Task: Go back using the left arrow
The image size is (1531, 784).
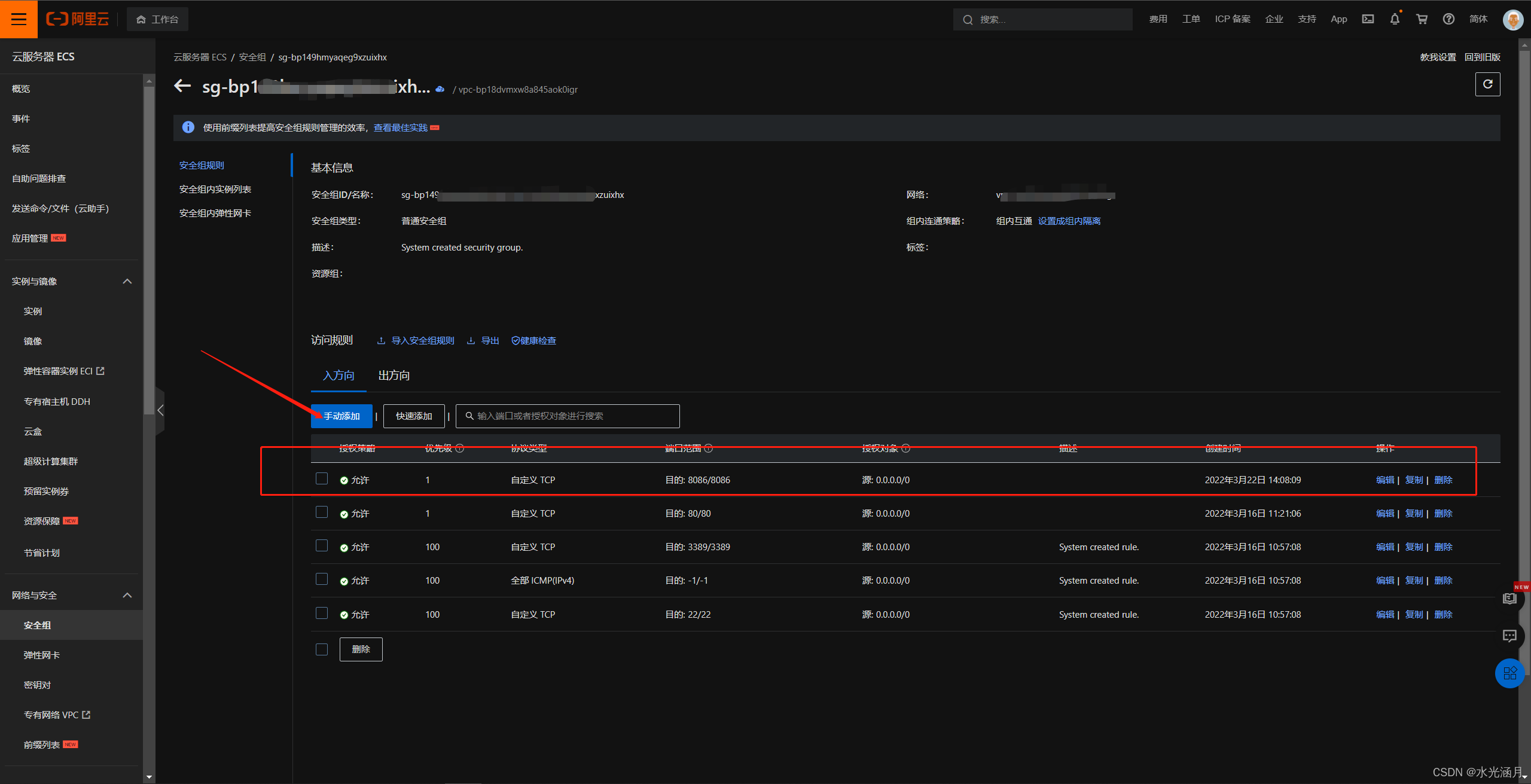Action: (x=182, y=86)
